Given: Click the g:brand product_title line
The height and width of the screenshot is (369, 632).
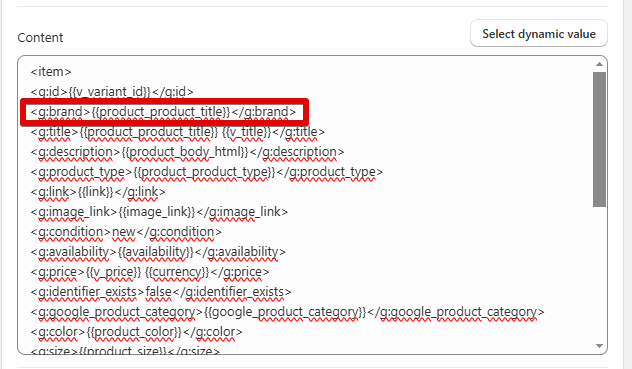Looking at the screenshot, I should pos(163,112).
